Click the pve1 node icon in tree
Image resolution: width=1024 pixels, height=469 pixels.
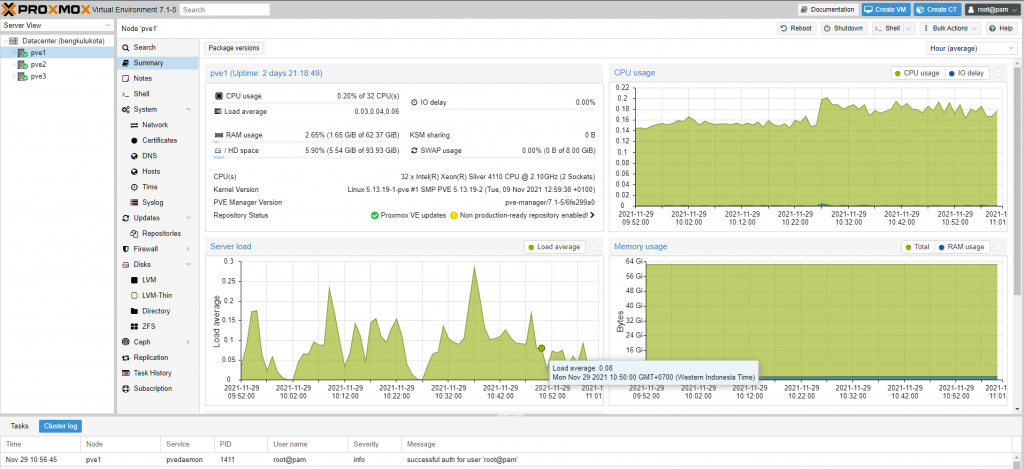22,53
